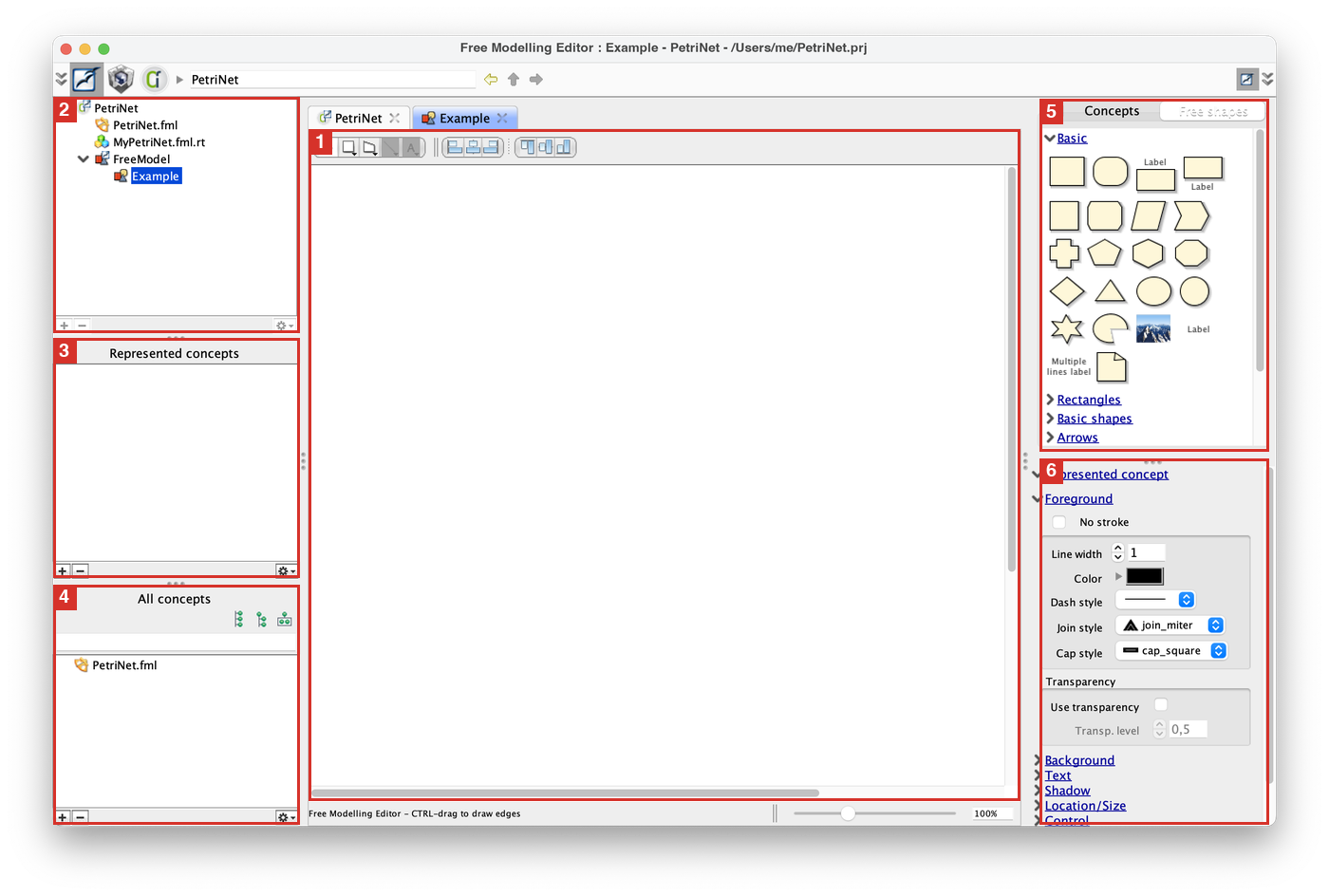Open the Cap style dropdown
Image resolution: width=1329 pixels, height=896 pixels.
click(x=1172, y=651)
